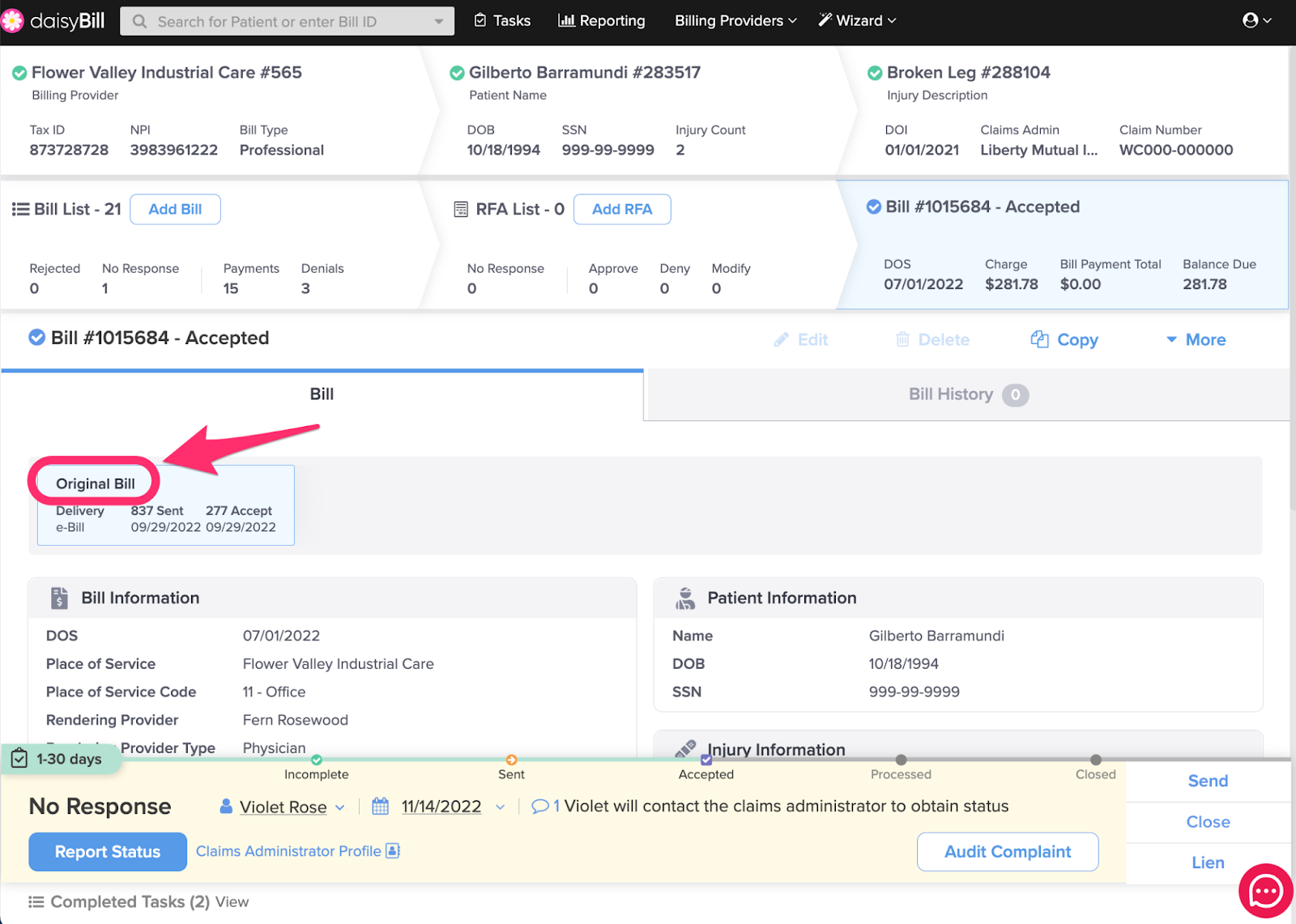Open the live chat bubble icon
The image size is (1296, 924).
1265,892
